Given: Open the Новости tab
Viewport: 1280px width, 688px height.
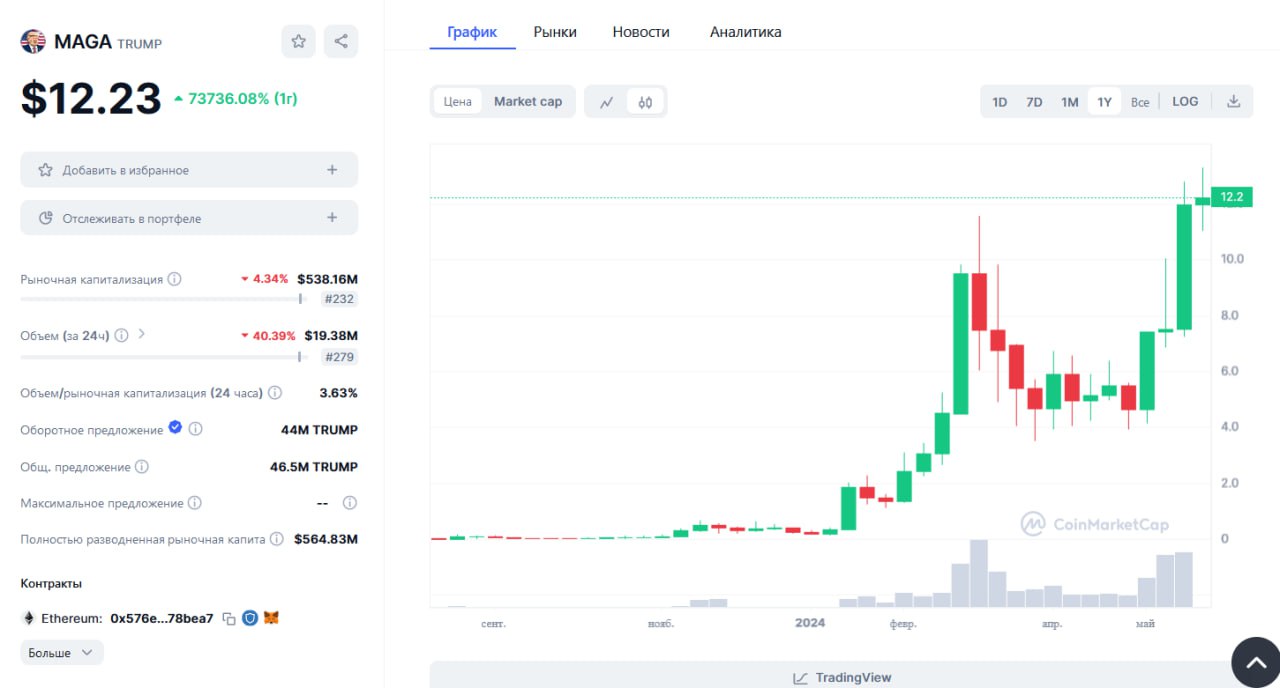Looking at the screenshot, I should coord(641,32).
